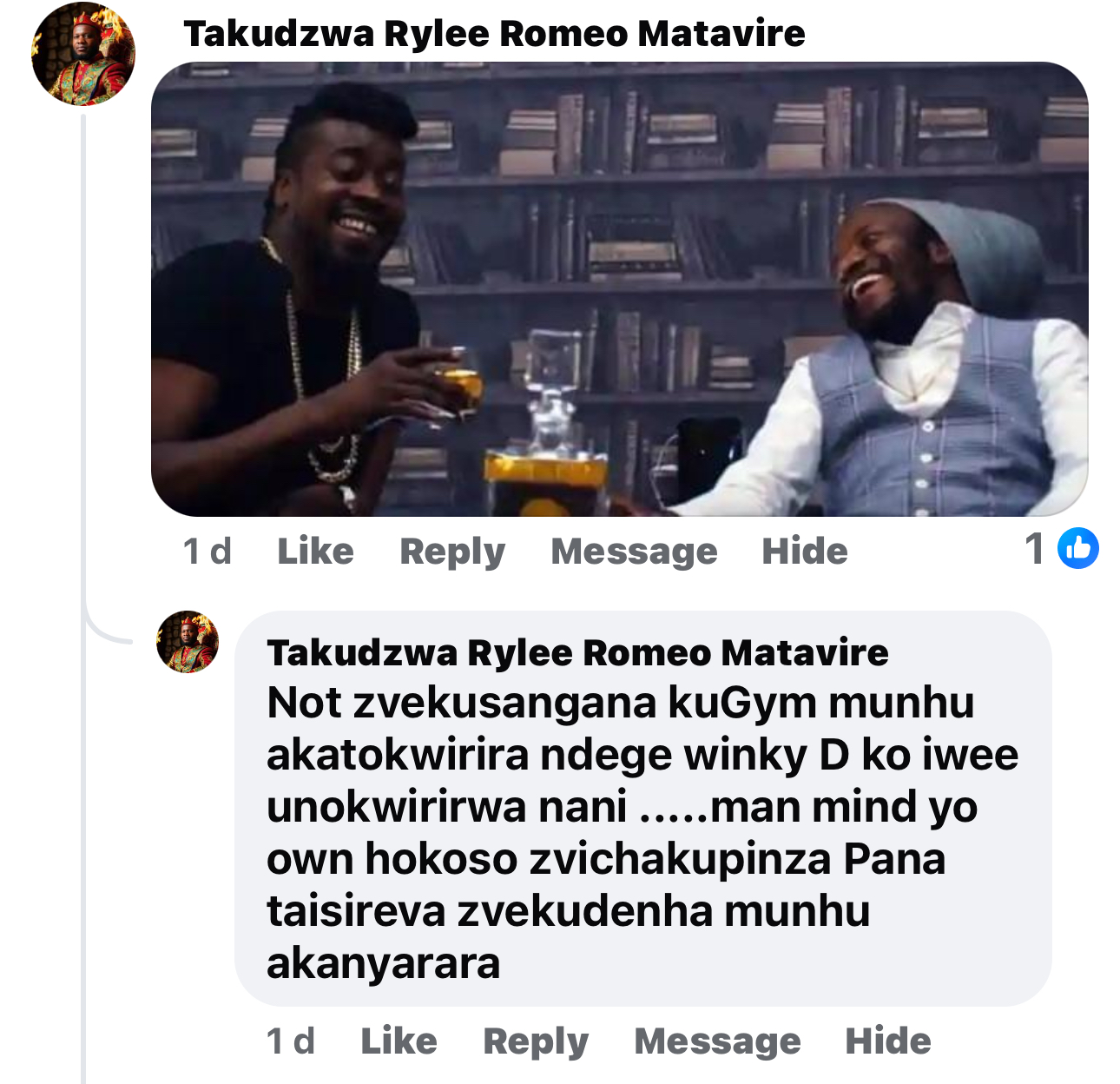Select the reply text starting 'Not zvekusangana kuGym'

(642, 832)
